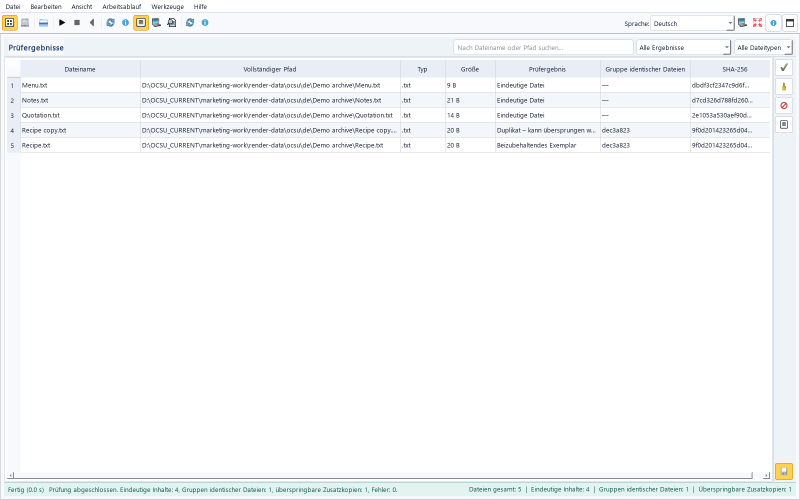Image resolution: width=800 pixels, height=500 pixels.
Task: Toggle the highlighted square-frame toolbar icon
Action: 141,22
